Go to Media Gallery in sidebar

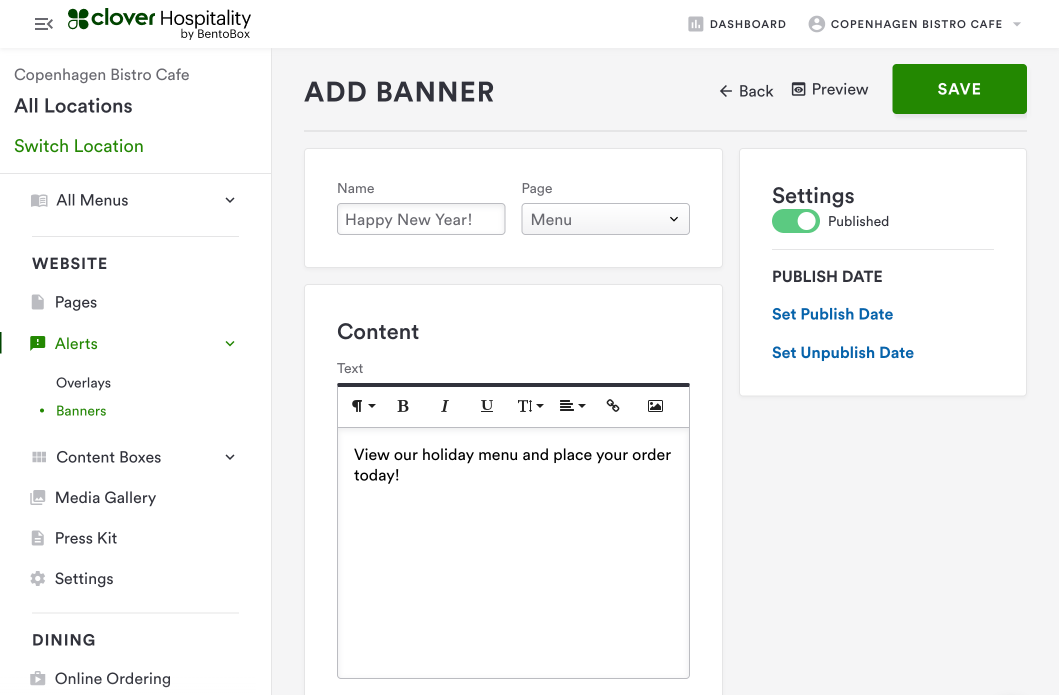point(105,498)
